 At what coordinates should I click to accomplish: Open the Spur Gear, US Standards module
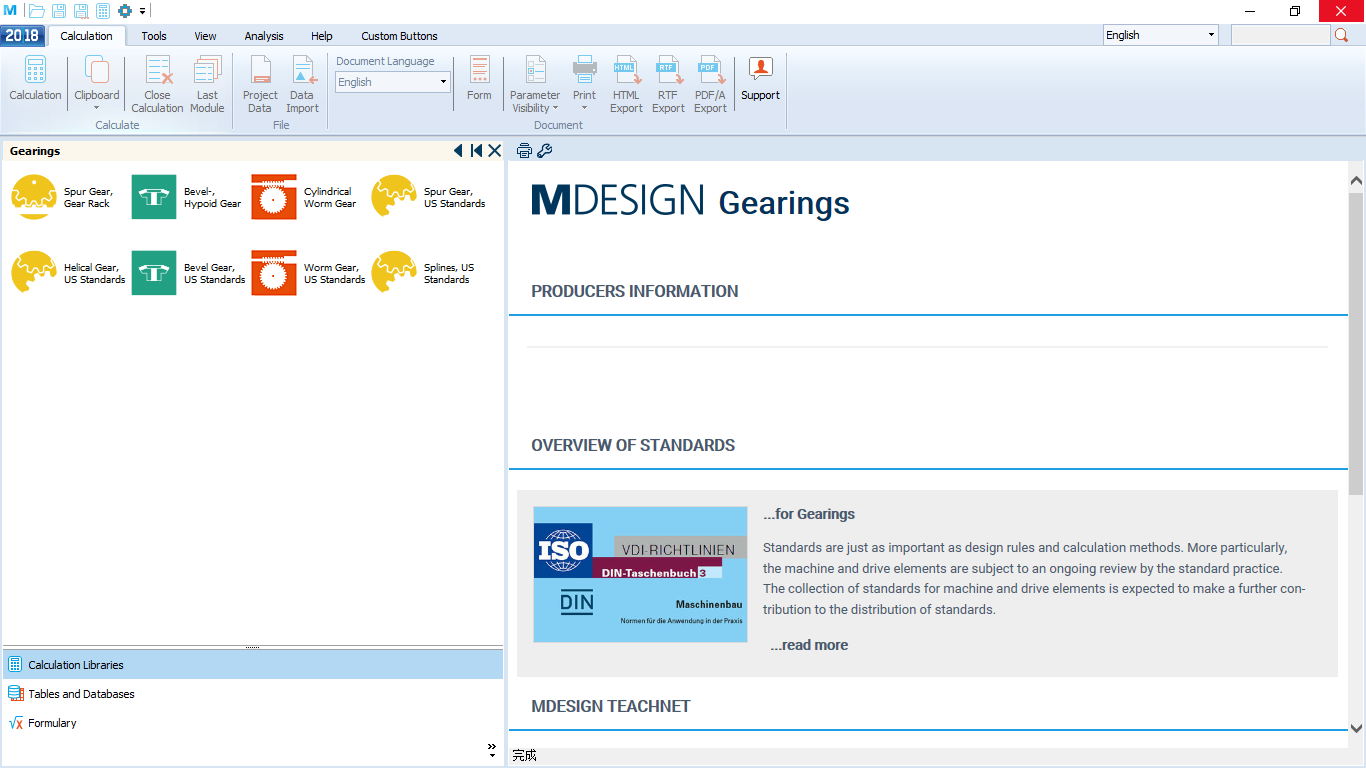coord(428,197)
